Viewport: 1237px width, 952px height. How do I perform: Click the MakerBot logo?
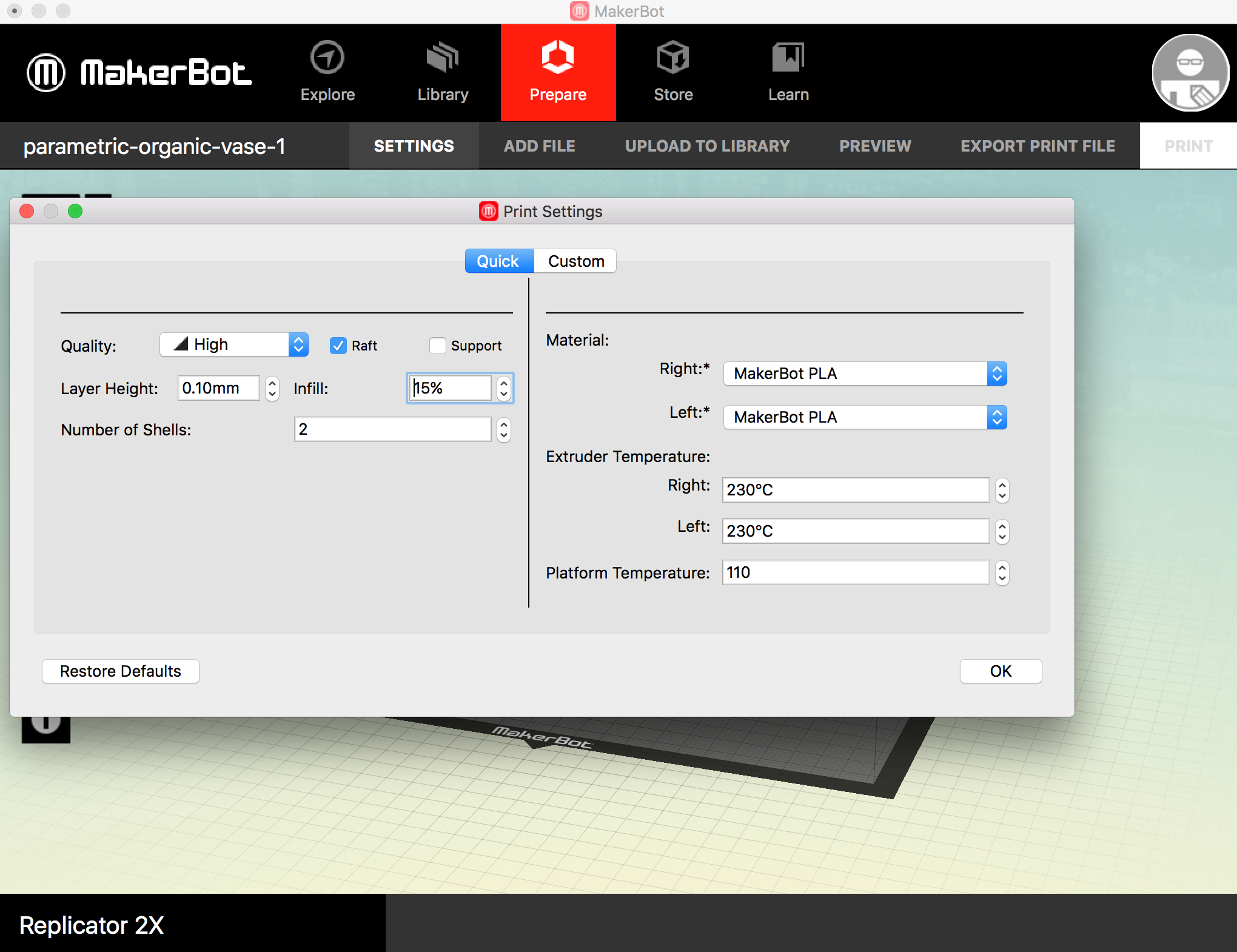tap(139, 73)
